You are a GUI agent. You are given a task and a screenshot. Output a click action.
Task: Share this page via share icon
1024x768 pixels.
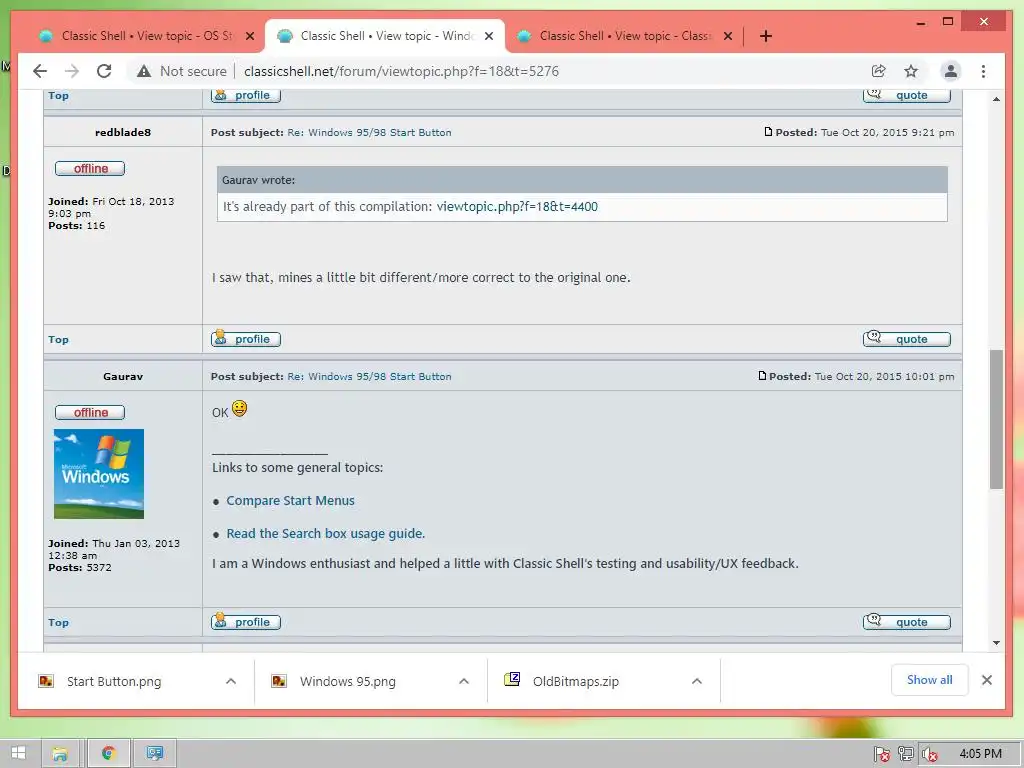pyautogui.click(x=878, y=71)
